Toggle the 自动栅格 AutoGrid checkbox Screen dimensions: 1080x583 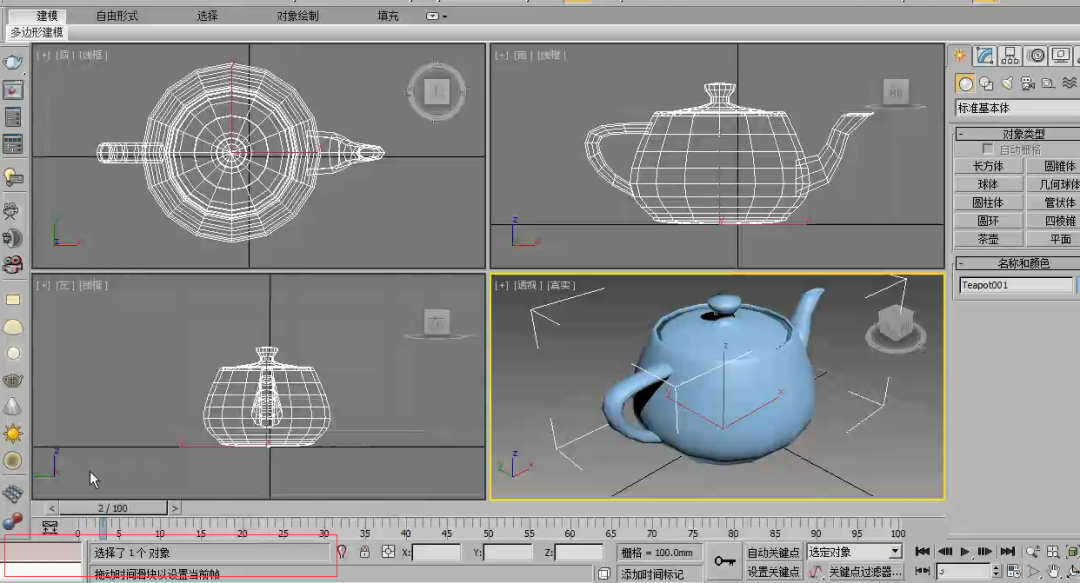tap(985, 148)
